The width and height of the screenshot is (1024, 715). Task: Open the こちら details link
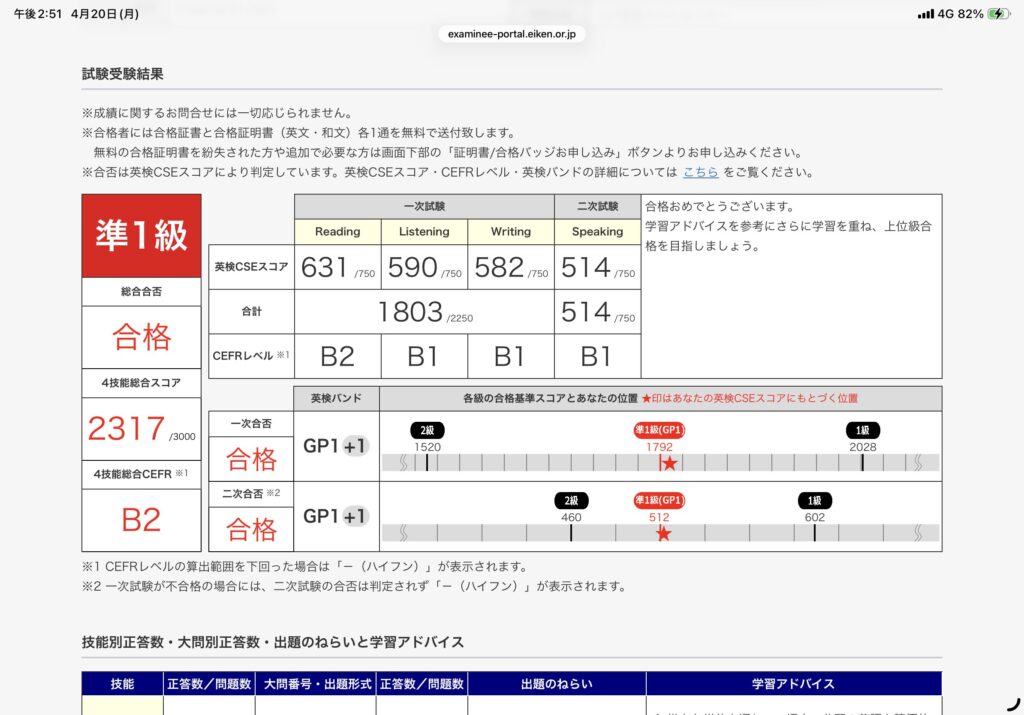(x=700, y=172)
